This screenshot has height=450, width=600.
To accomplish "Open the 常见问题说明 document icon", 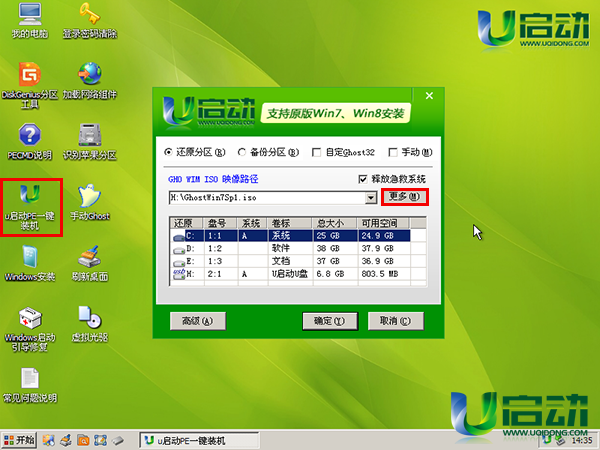I will click(30, 385).
